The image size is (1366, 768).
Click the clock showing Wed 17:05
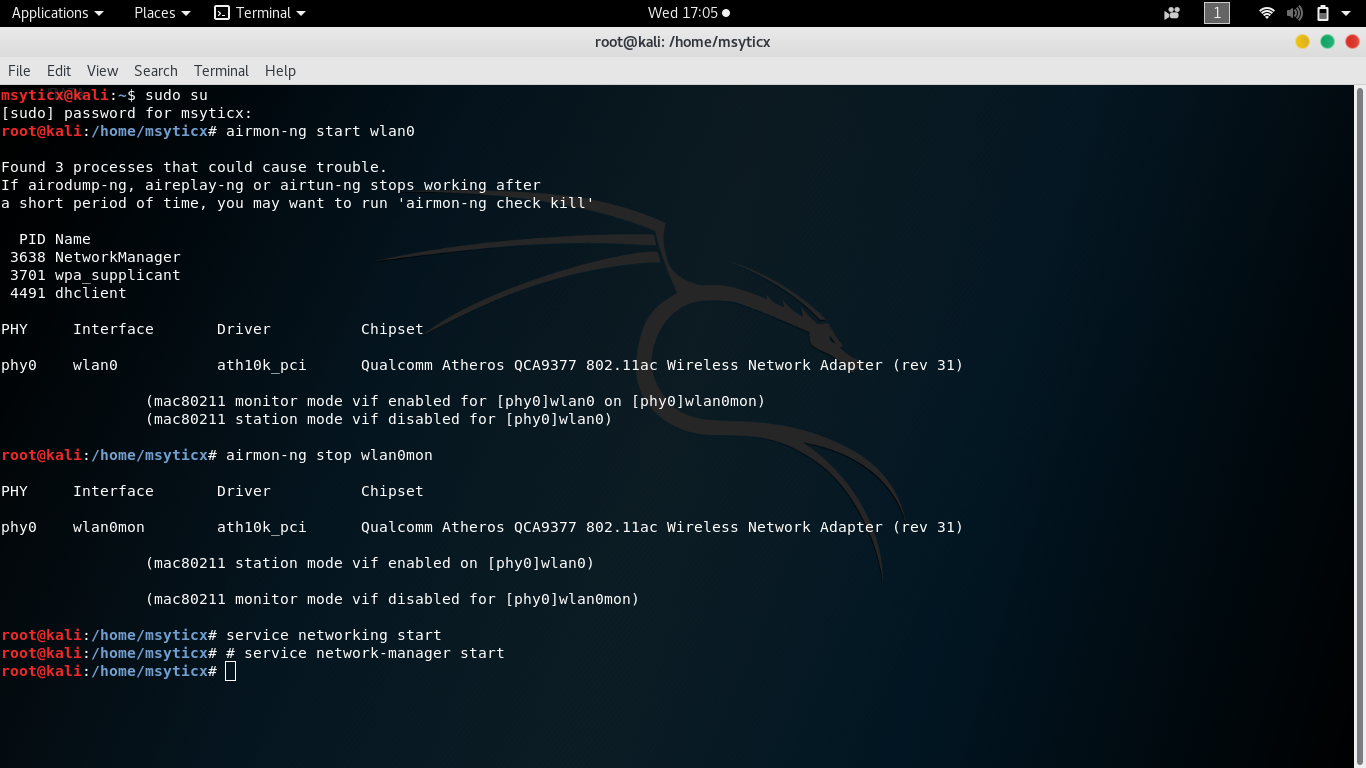(683, 13)
